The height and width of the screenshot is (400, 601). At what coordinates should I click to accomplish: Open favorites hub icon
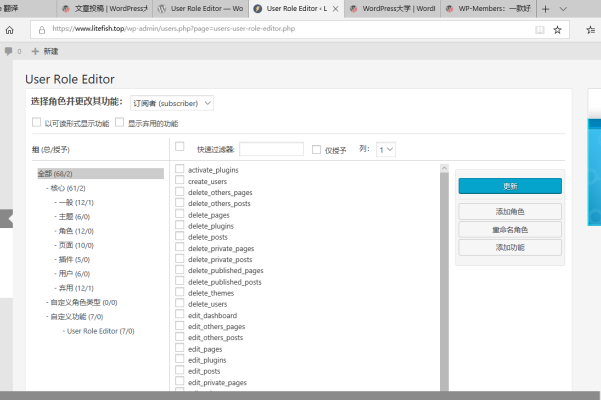[591, 30]
